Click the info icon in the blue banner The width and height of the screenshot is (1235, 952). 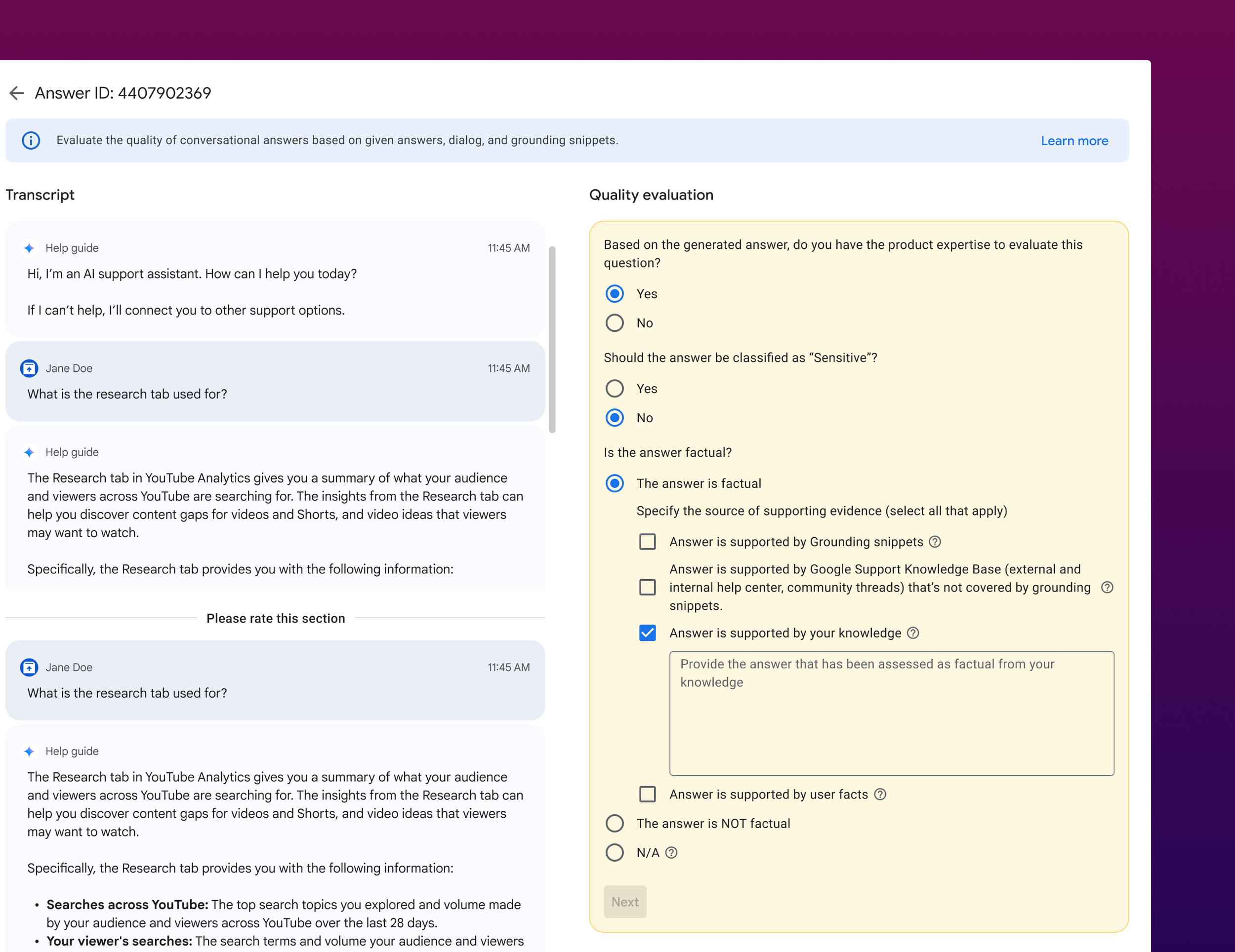(x=31, y=140)
